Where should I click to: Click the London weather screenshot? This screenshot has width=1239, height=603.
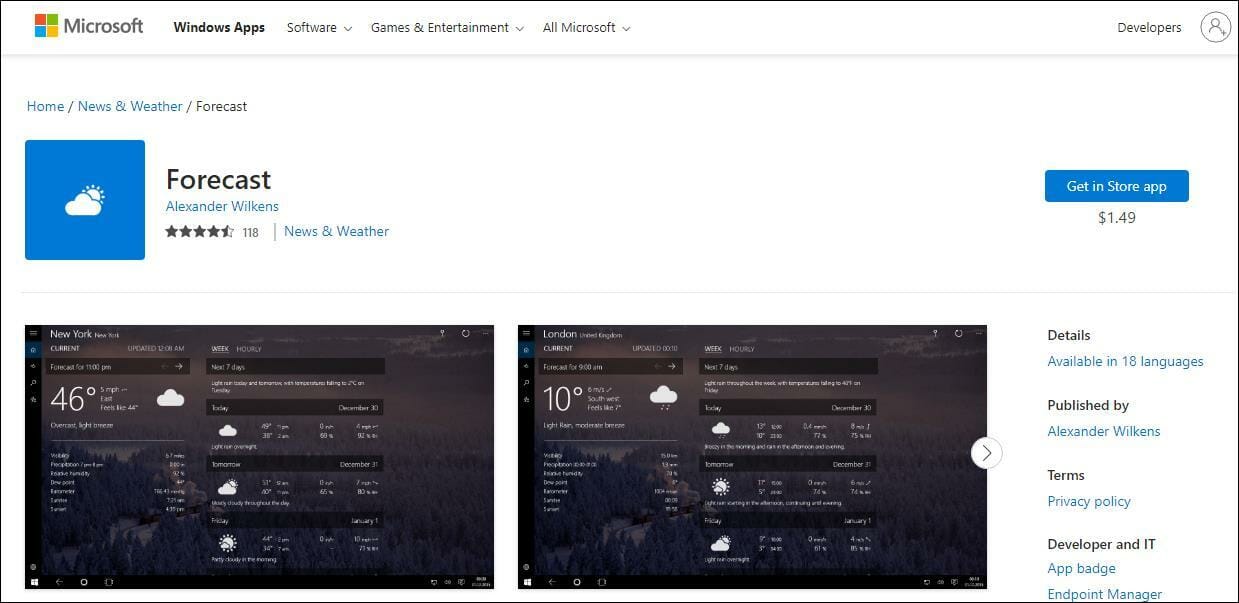[752, 455]
